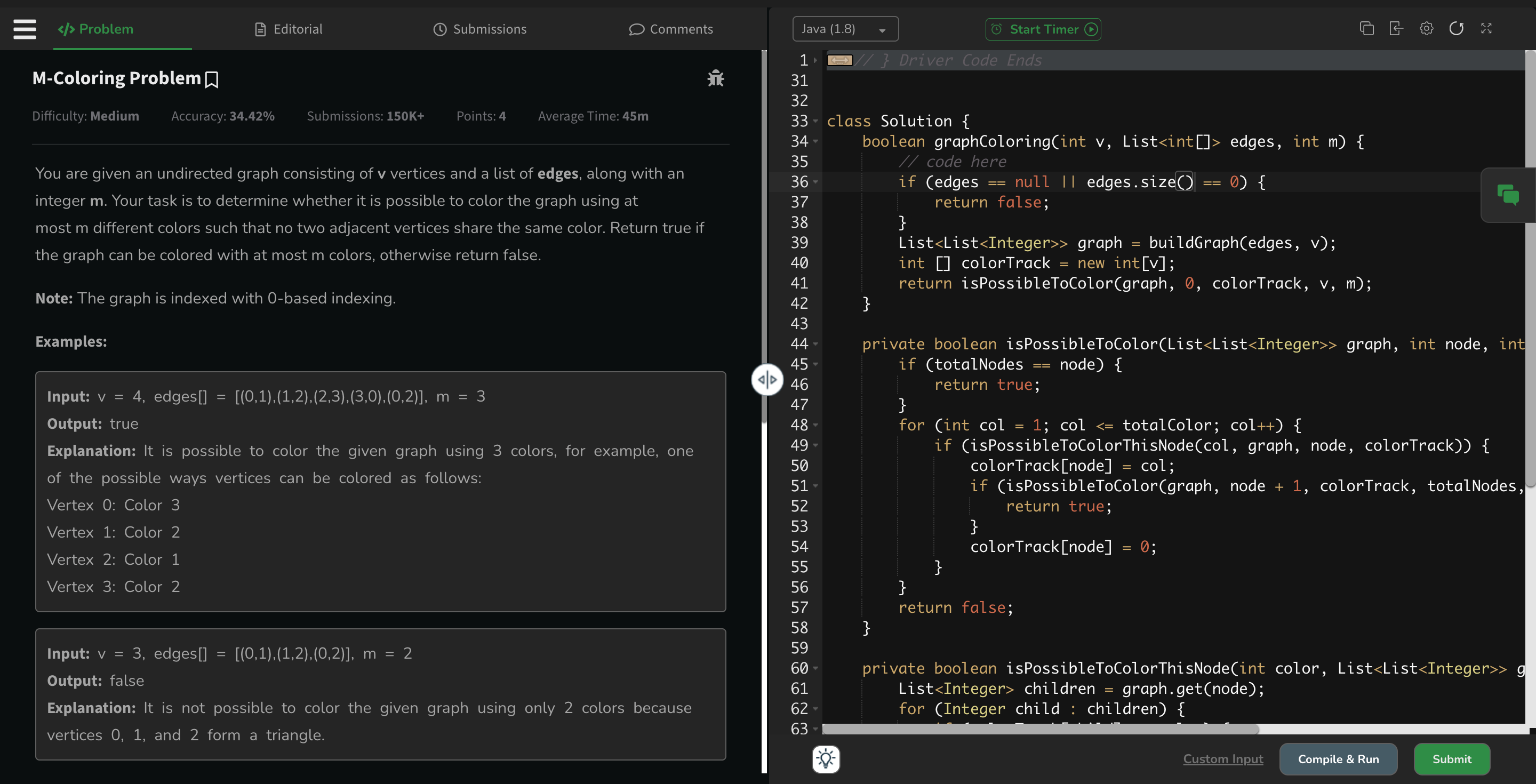Click the green Submit button
1536x784 pixels.
[1451, 758]
